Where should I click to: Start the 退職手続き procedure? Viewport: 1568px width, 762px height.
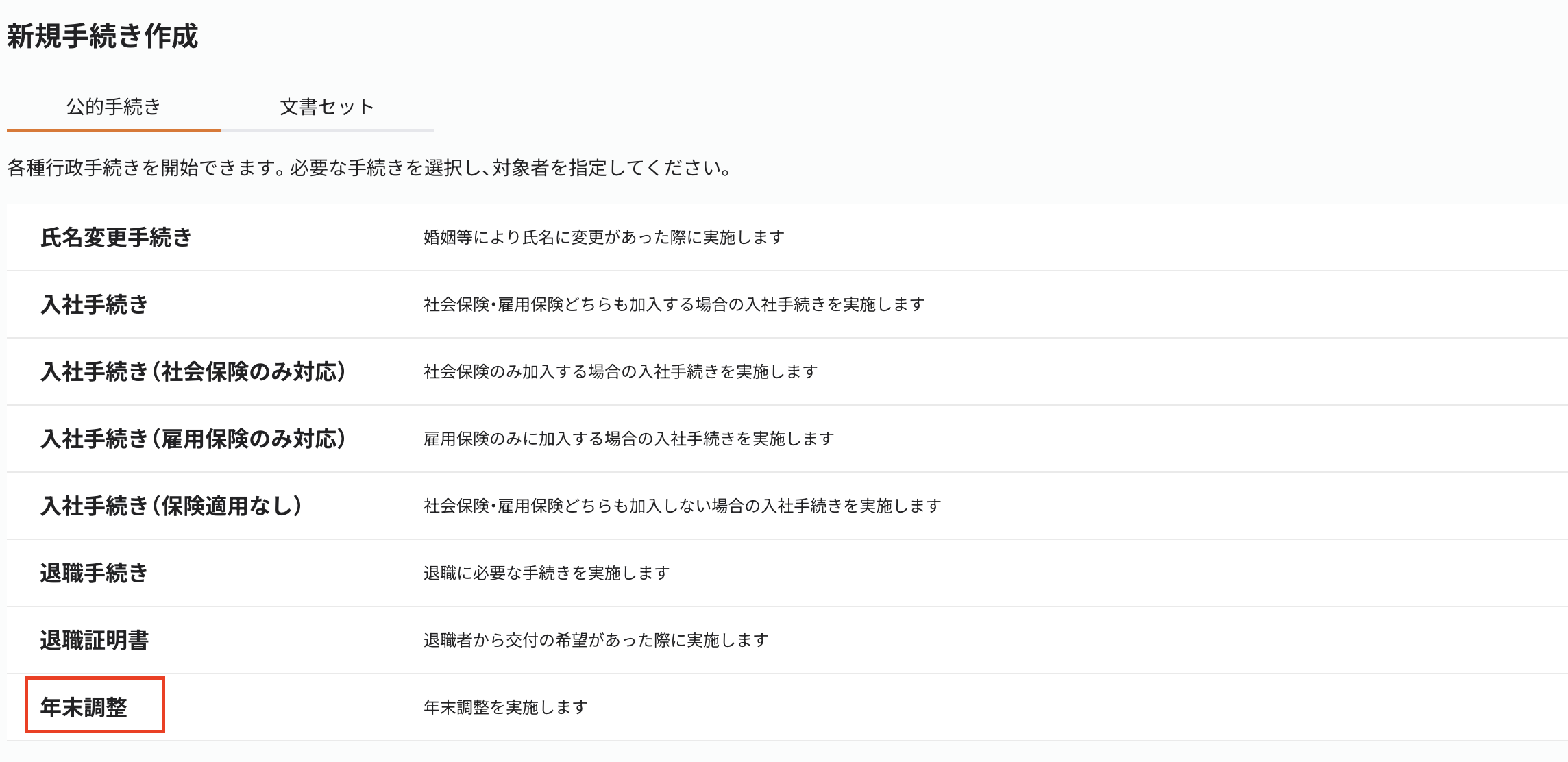96,573
